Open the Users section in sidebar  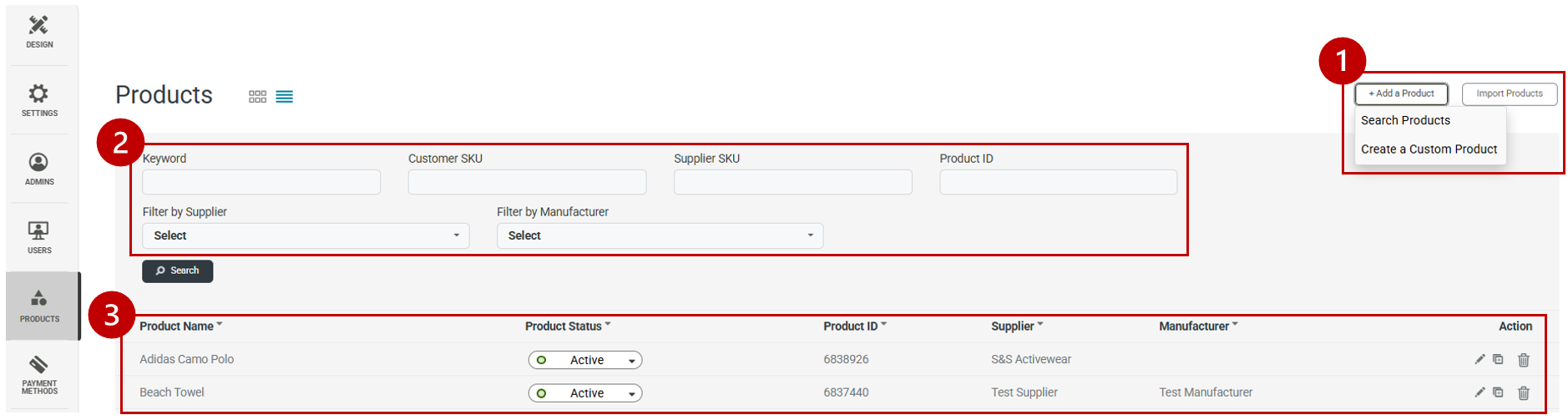pyautogui.click(x=38, y=237)
